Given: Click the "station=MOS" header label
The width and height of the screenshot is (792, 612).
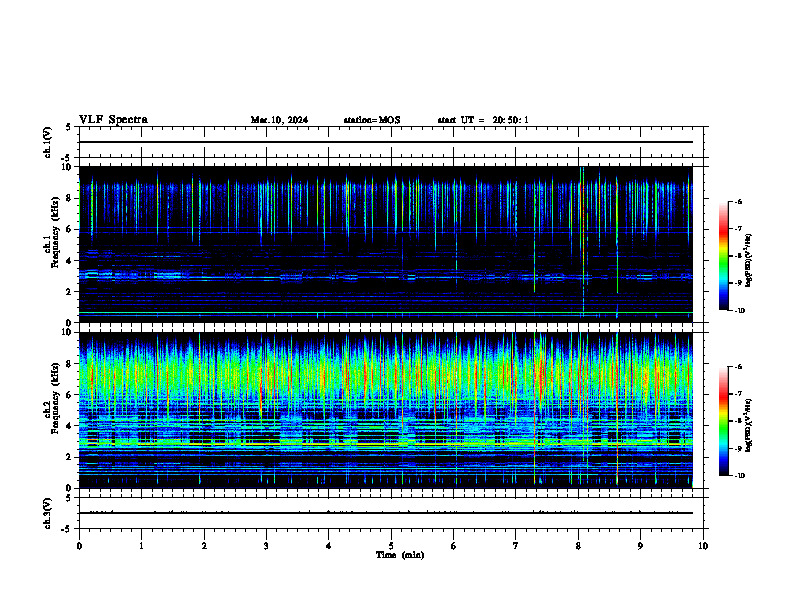Looking at the screenshot, I should [x=372, y=120].
